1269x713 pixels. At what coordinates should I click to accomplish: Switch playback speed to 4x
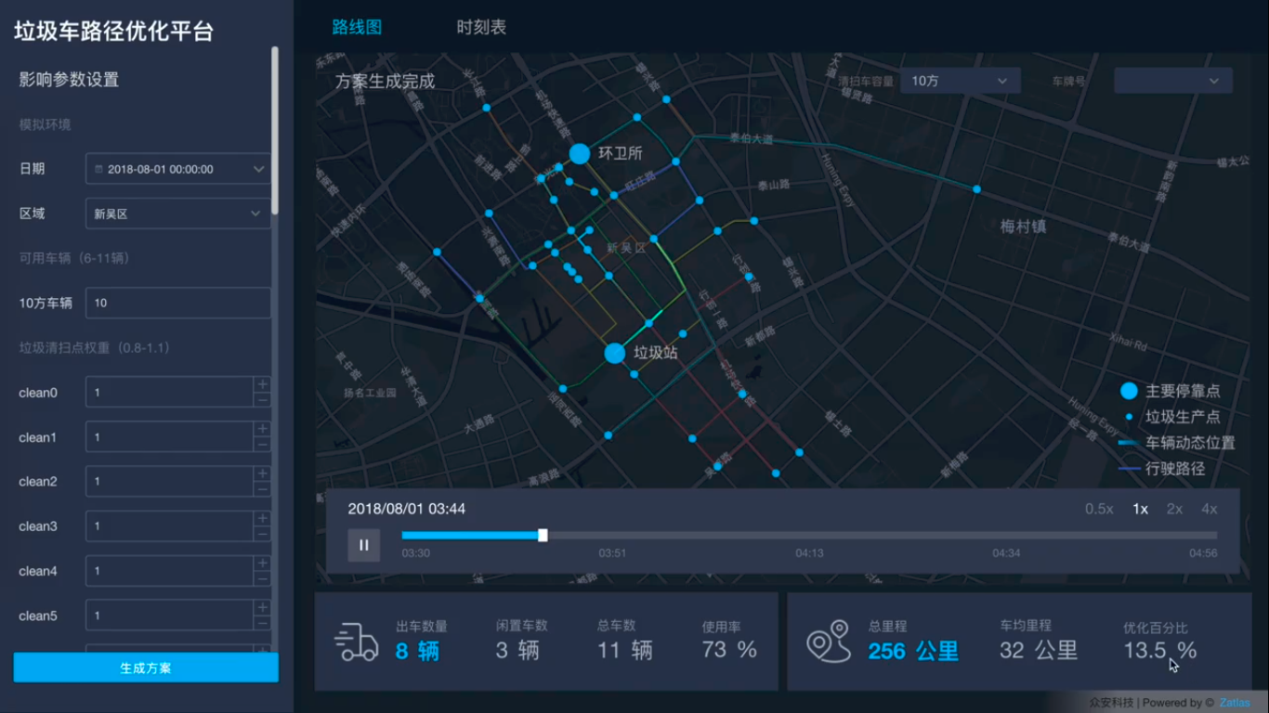point(1209,509)
